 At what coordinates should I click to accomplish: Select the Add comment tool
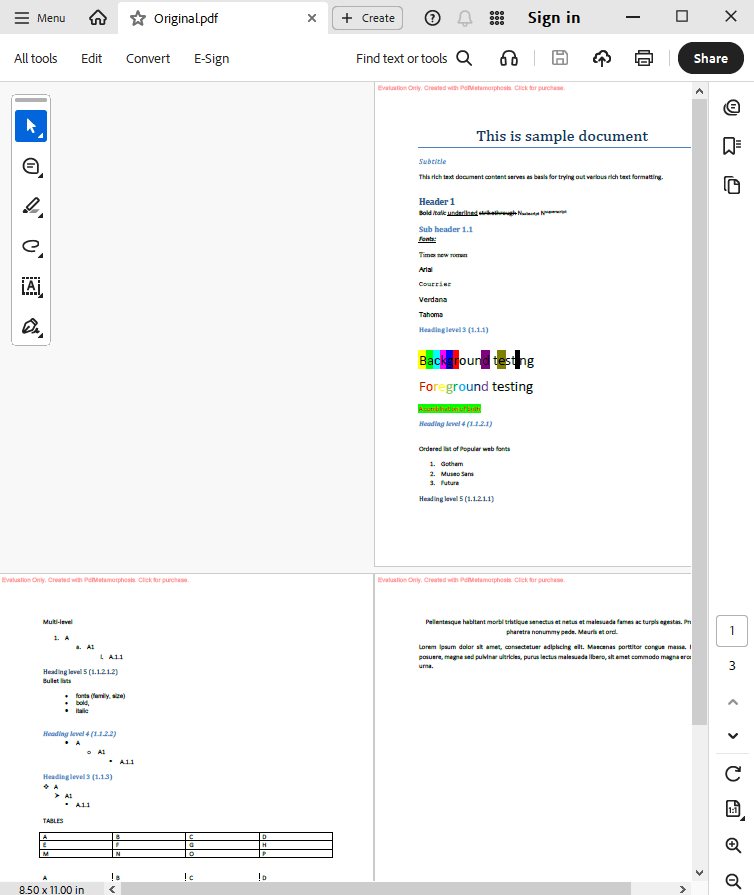tap(31, 167)
